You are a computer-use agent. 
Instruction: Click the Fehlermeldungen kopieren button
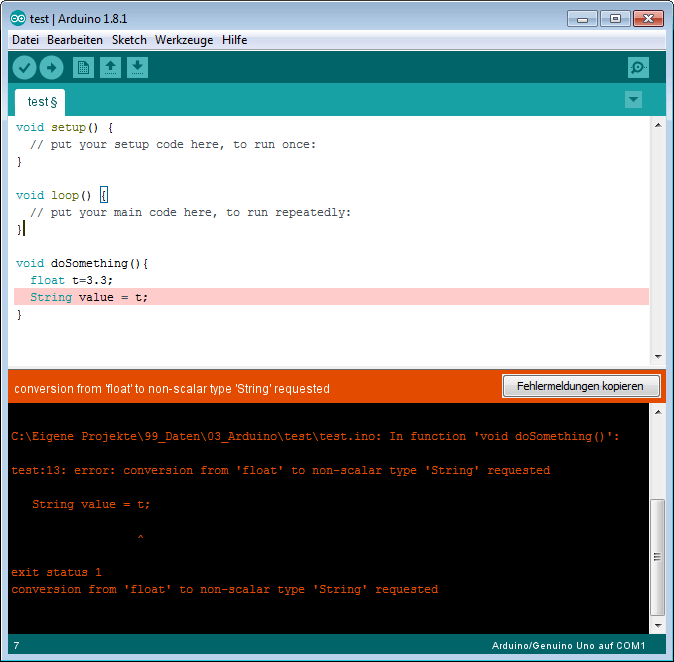[581, 386]
